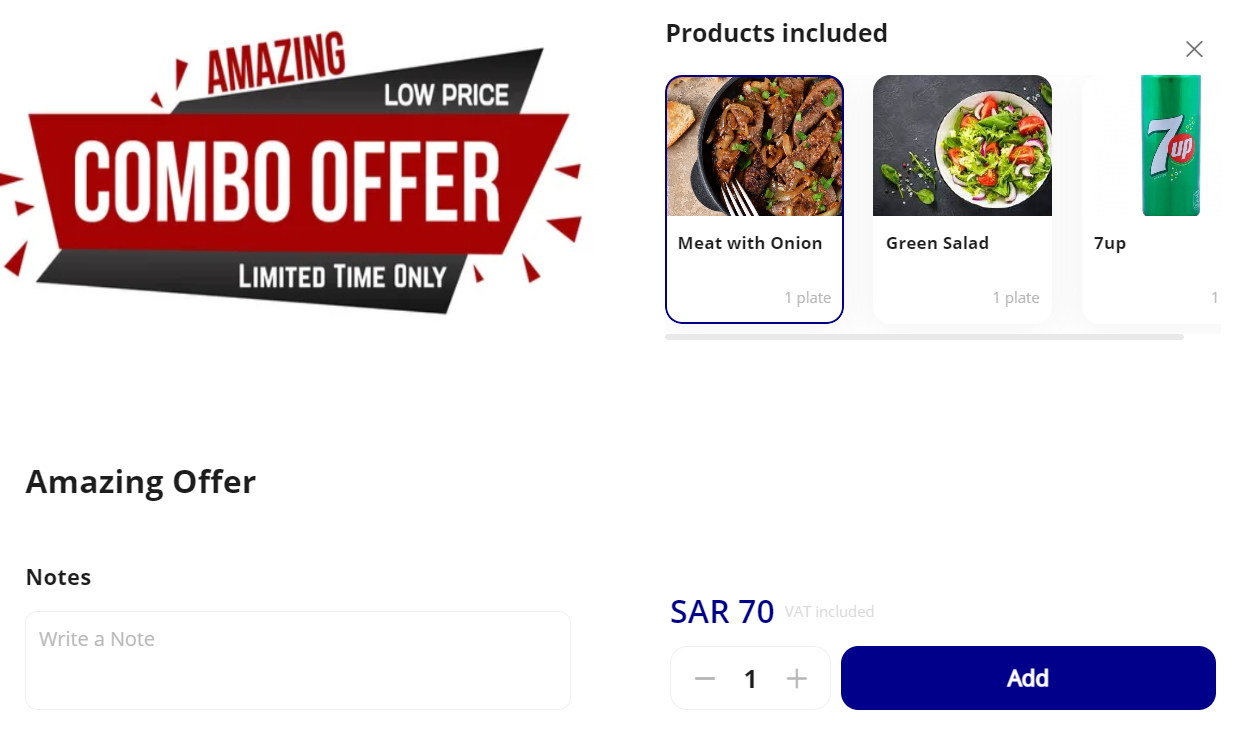Click the Meat with Onion label
Viewport: 1246px width, 740px height.
pyautogui.click(x=750, y=243)
